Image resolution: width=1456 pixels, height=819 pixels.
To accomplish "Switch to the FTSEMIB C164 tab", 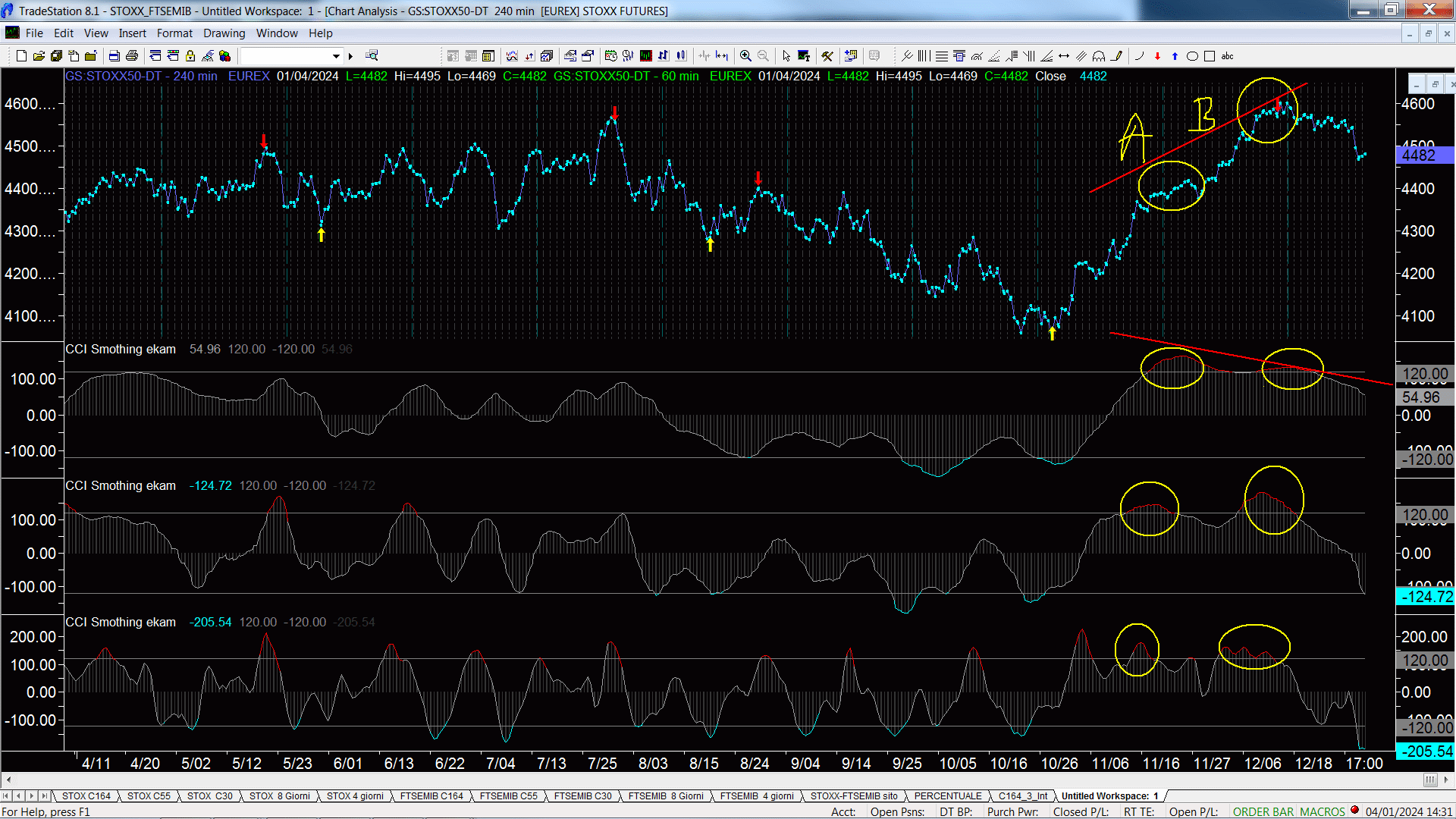I will (x=431, y=795).
